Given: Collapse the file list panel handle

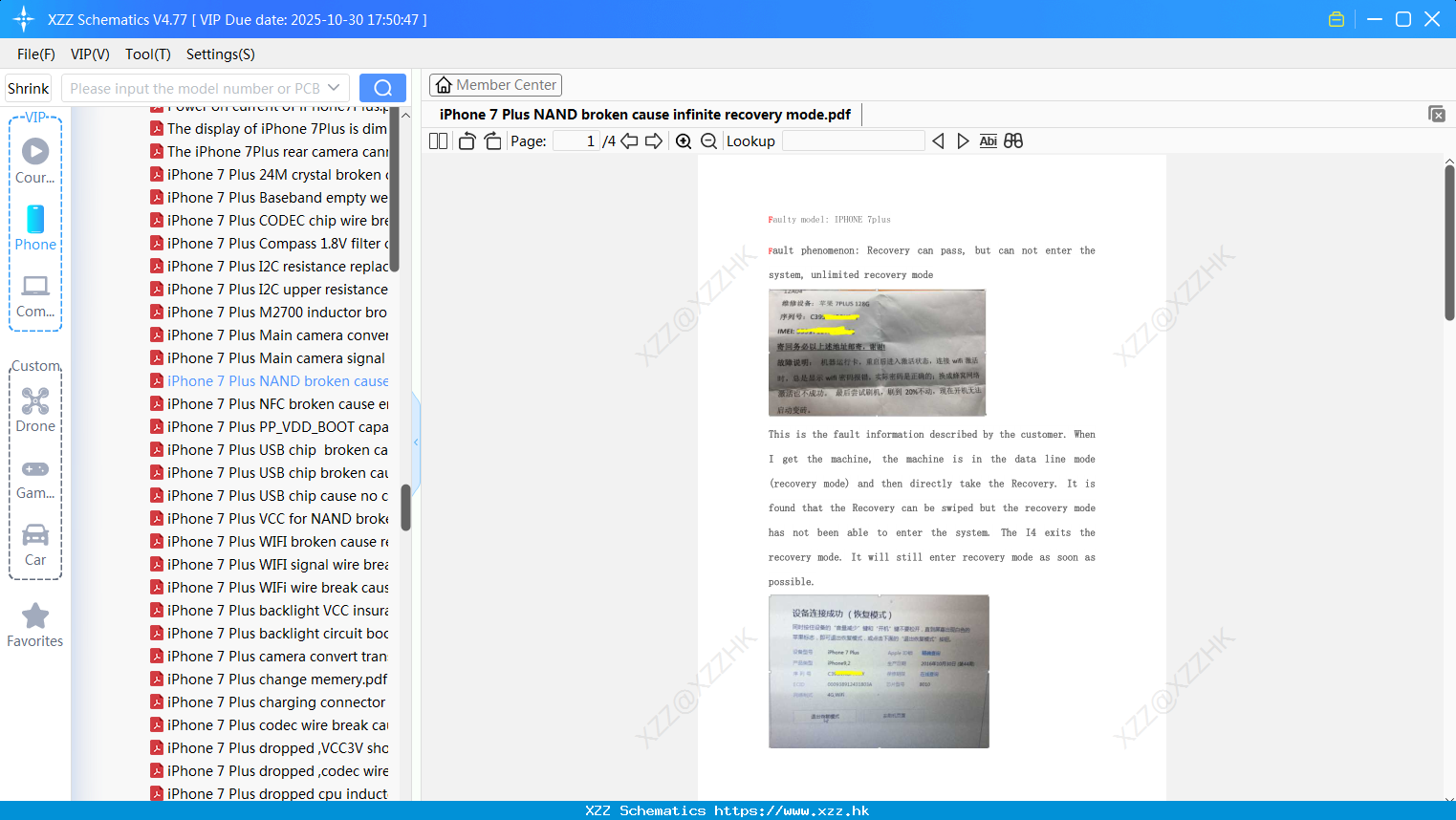Looking at the screenshot, I should pos(416,442).
